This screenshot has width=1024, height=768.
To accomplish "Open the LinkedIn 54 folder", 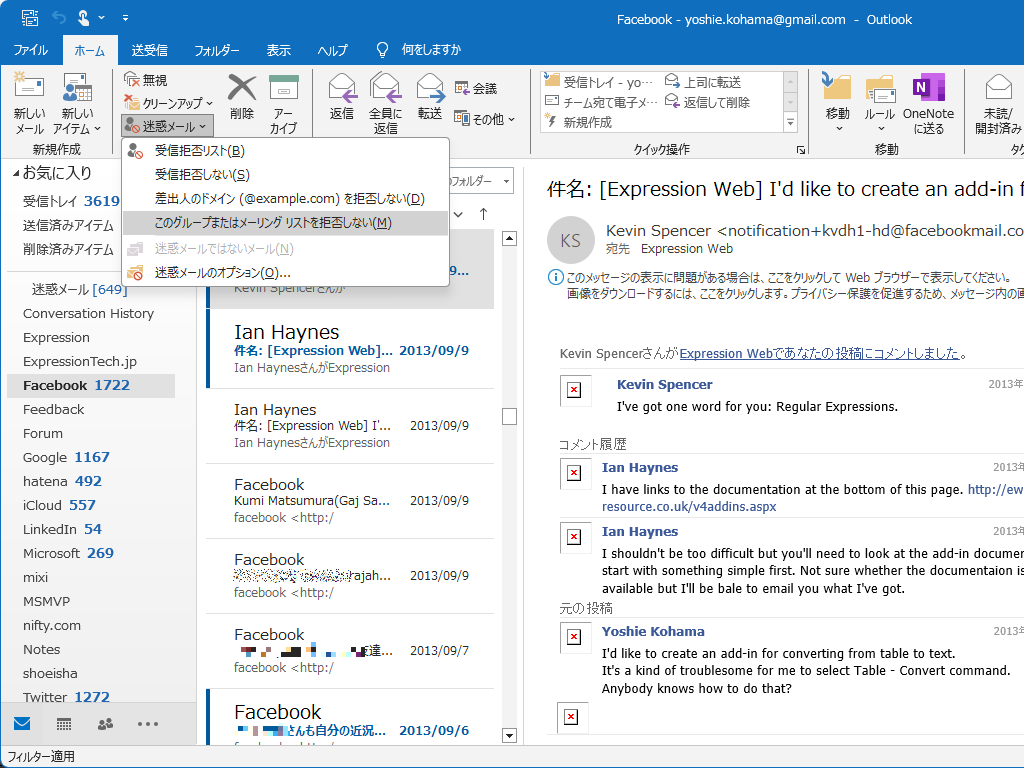I will click(62, 529).
